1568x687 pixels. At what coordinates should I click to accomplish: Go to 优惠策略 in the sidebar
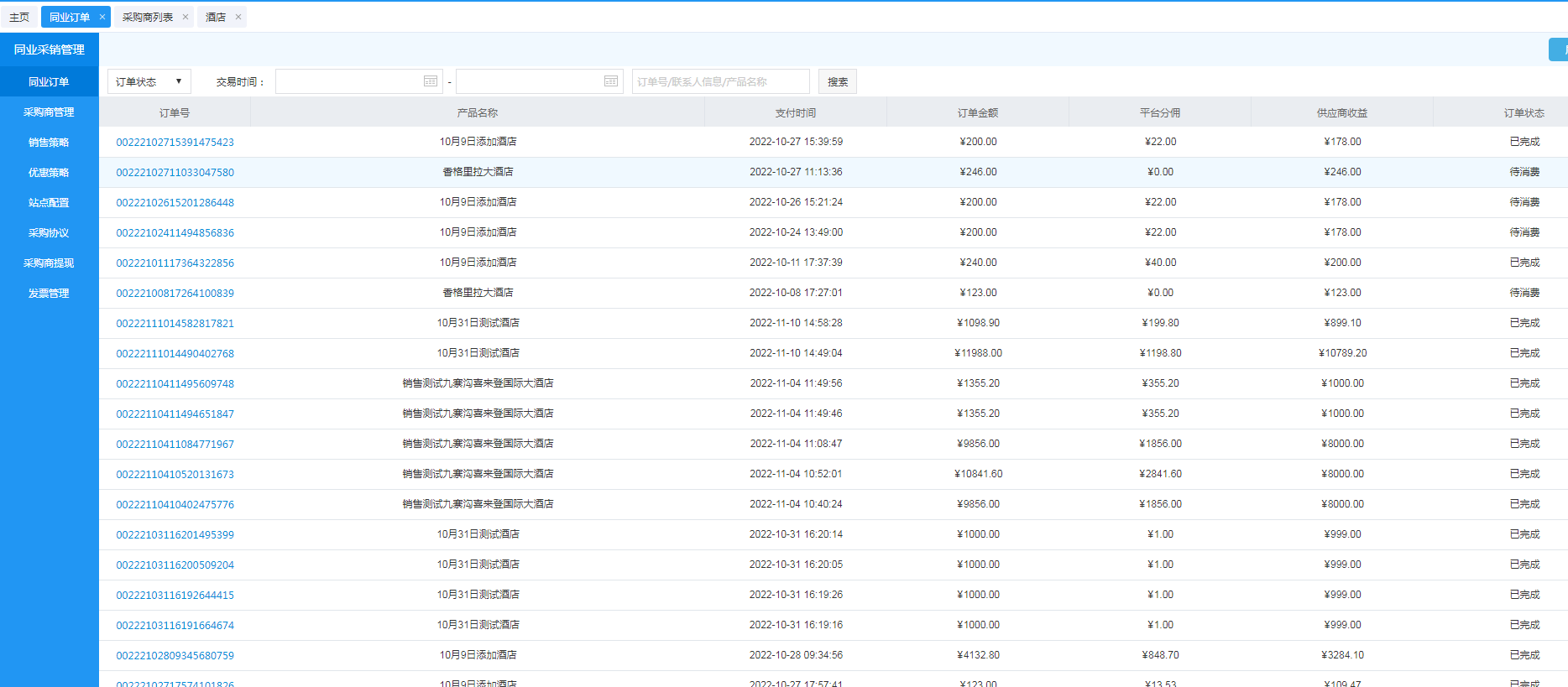coord(49,173)
